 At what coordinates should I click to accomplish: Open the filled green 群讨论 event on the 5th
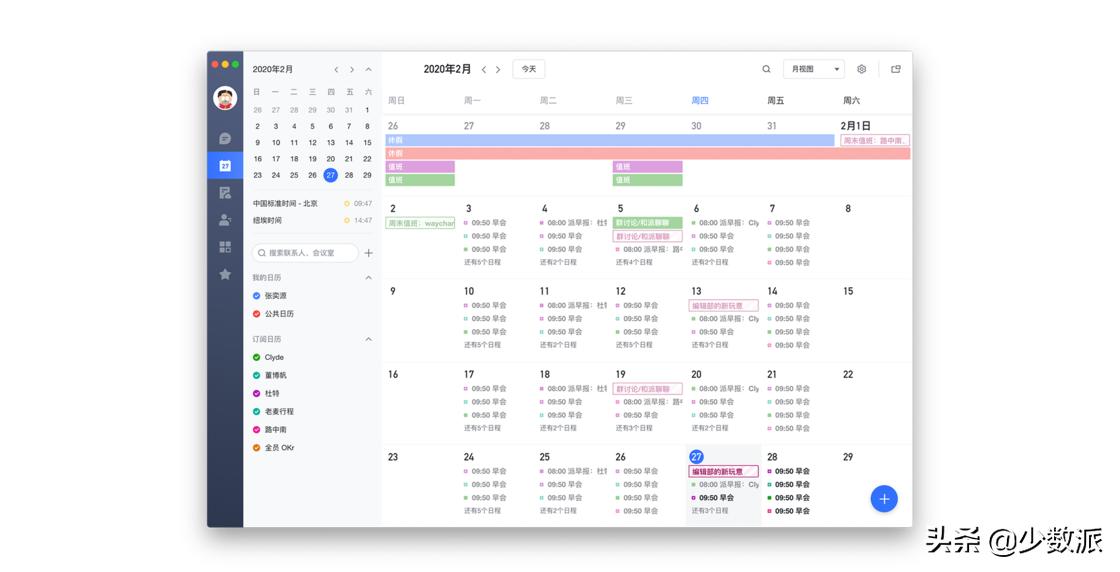click(x=648, y=223)
